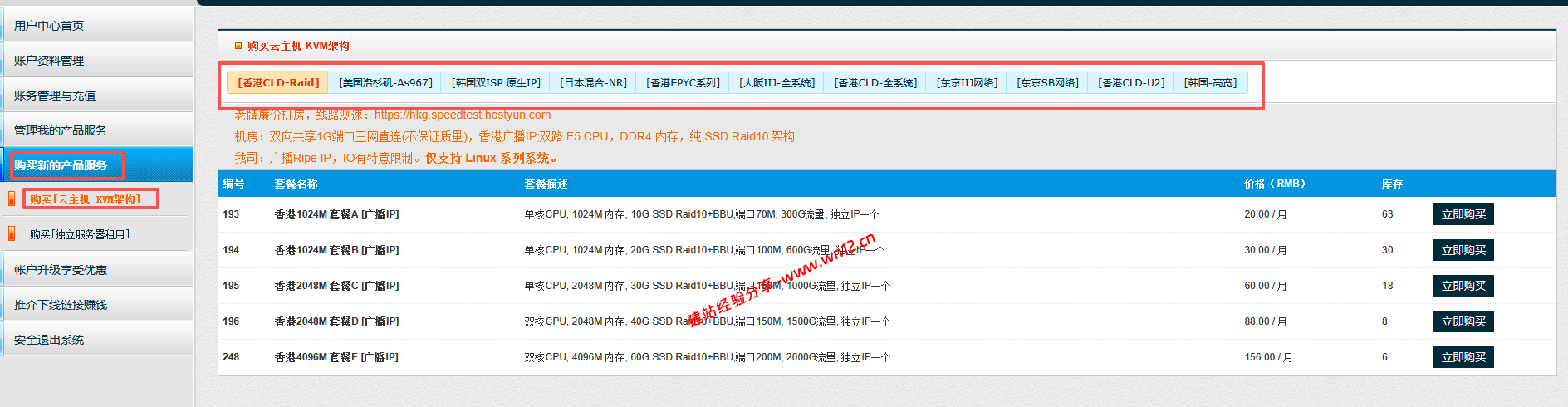The height and width of the screenshot is (407, 1568).
Task: Click plan number 193
Action: tap(231, 214)
